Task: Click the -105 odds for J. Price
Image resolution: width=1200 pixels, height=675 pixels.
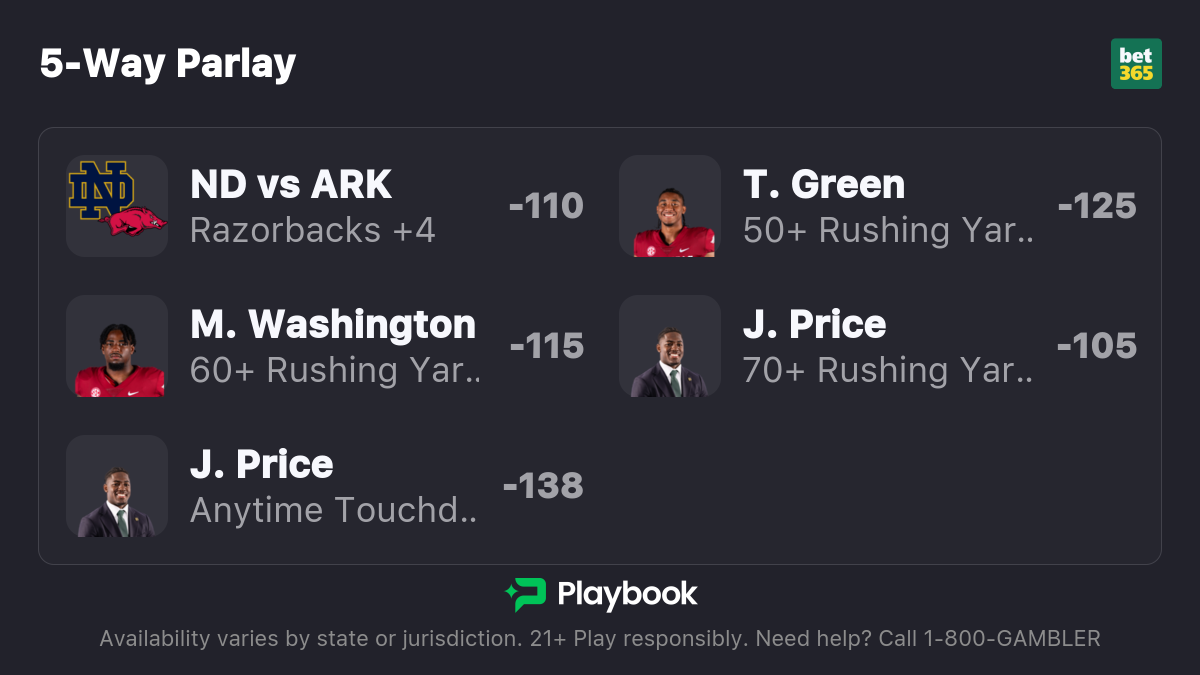Action: tap(1097, 346)
